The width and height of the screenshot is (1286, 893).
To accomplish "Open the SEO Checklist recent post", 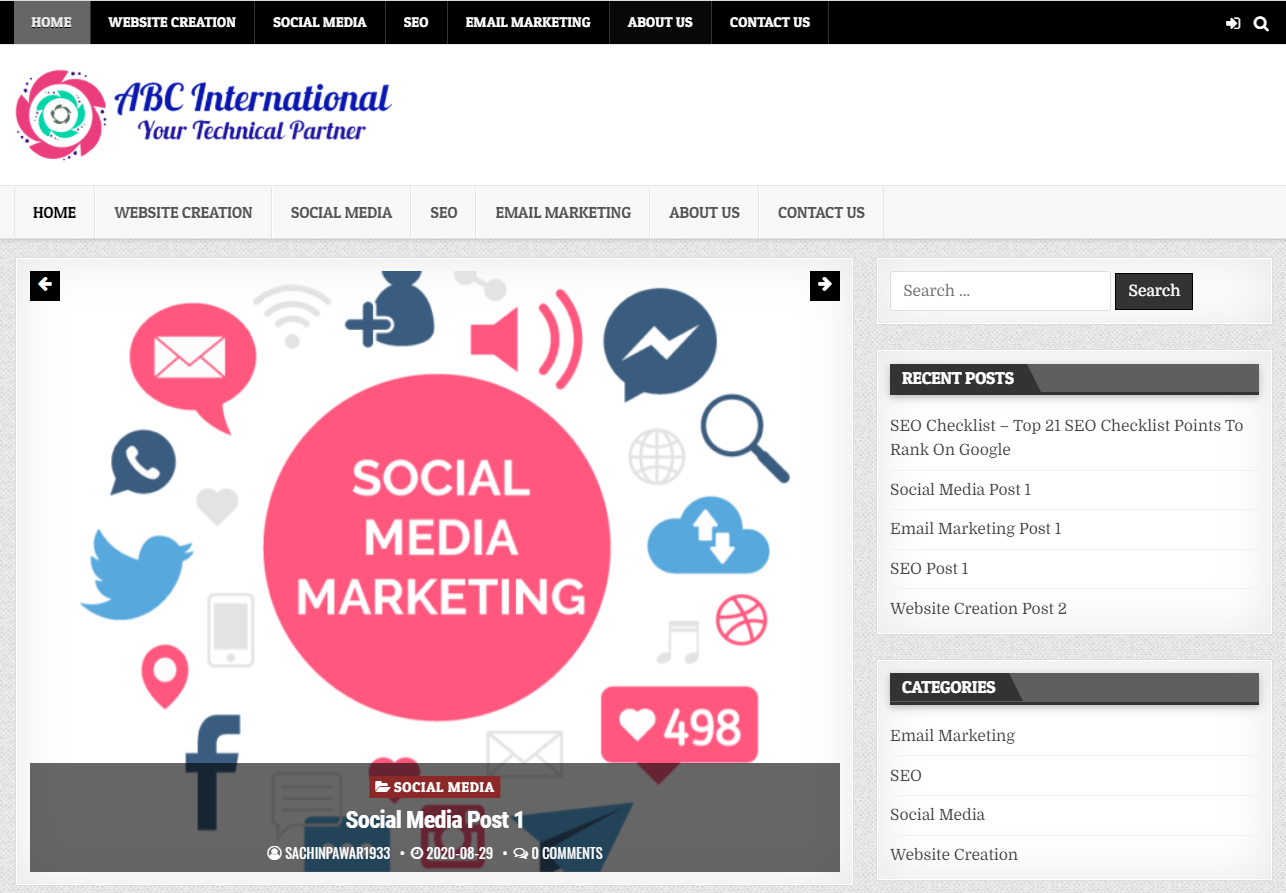I will click(x=1066, y=437).
